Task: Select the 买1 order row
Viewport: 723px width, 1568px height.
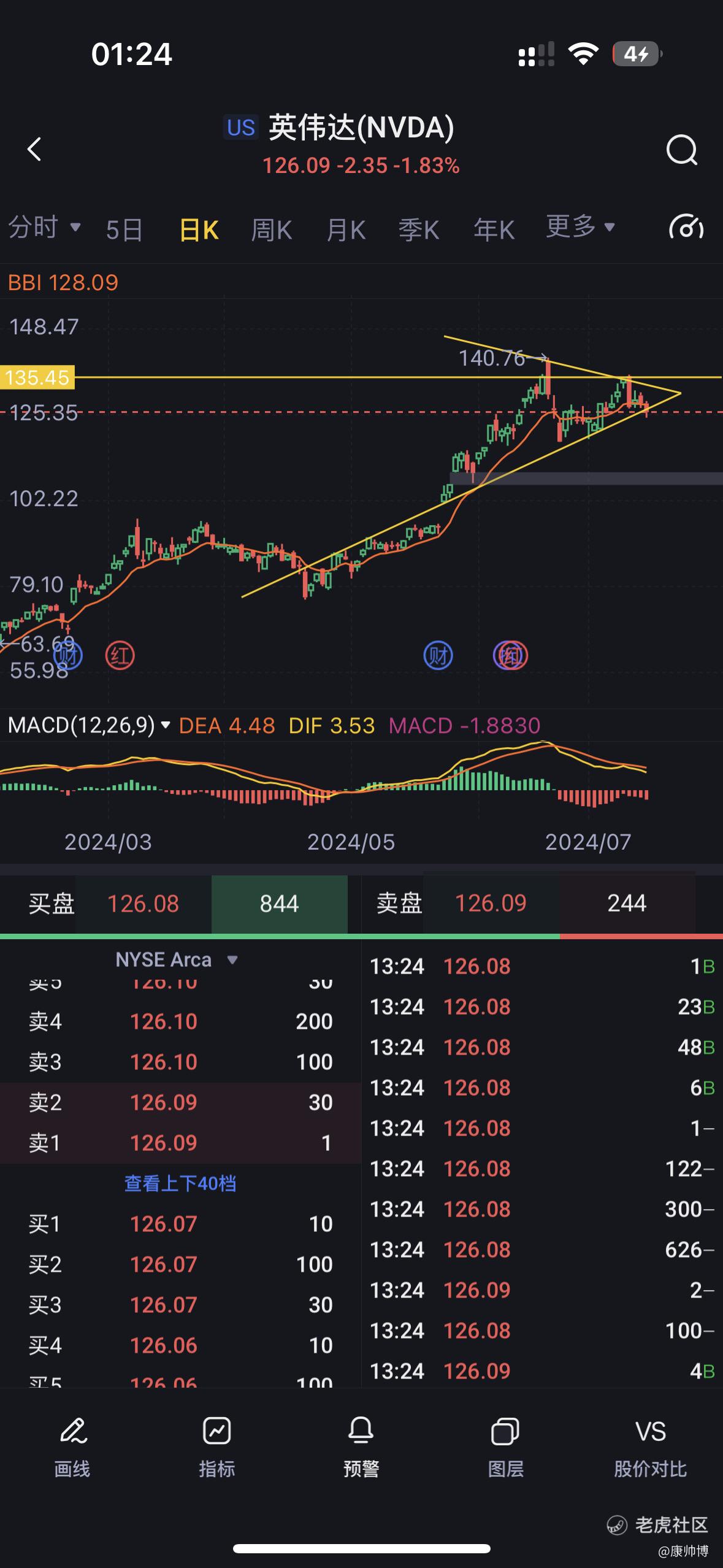Action: (180, 1224)
